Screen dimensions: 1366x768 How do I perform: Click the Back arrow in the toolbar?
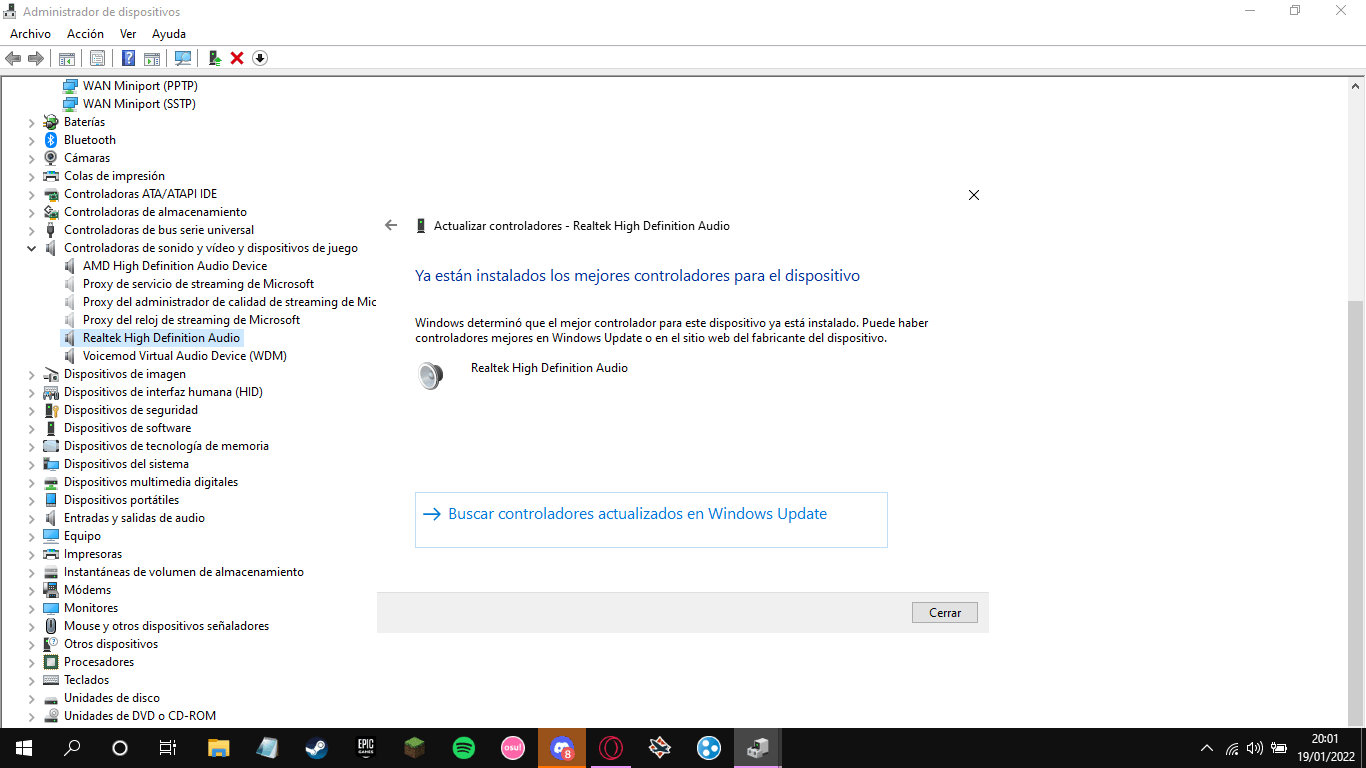[x=13, y=58]
